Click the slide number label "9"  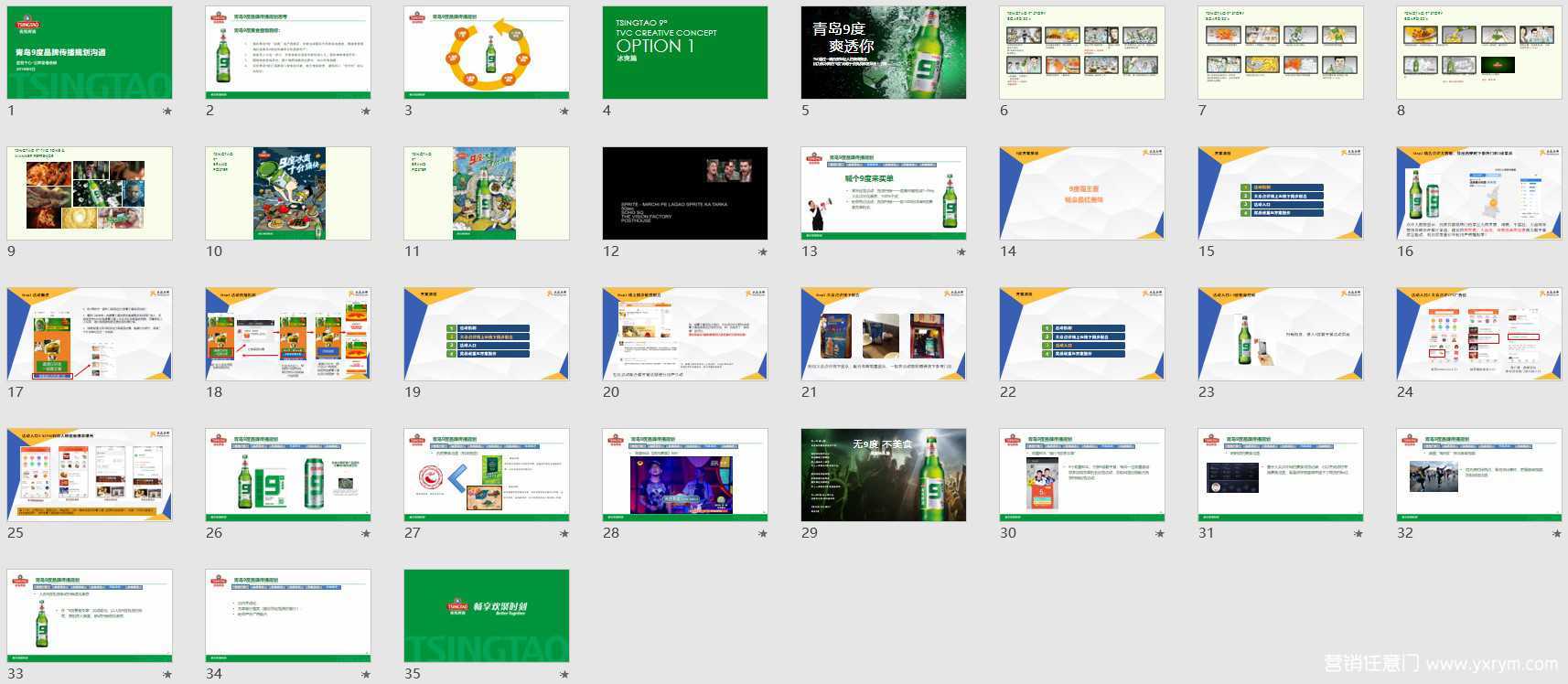(x=11, y=251)
